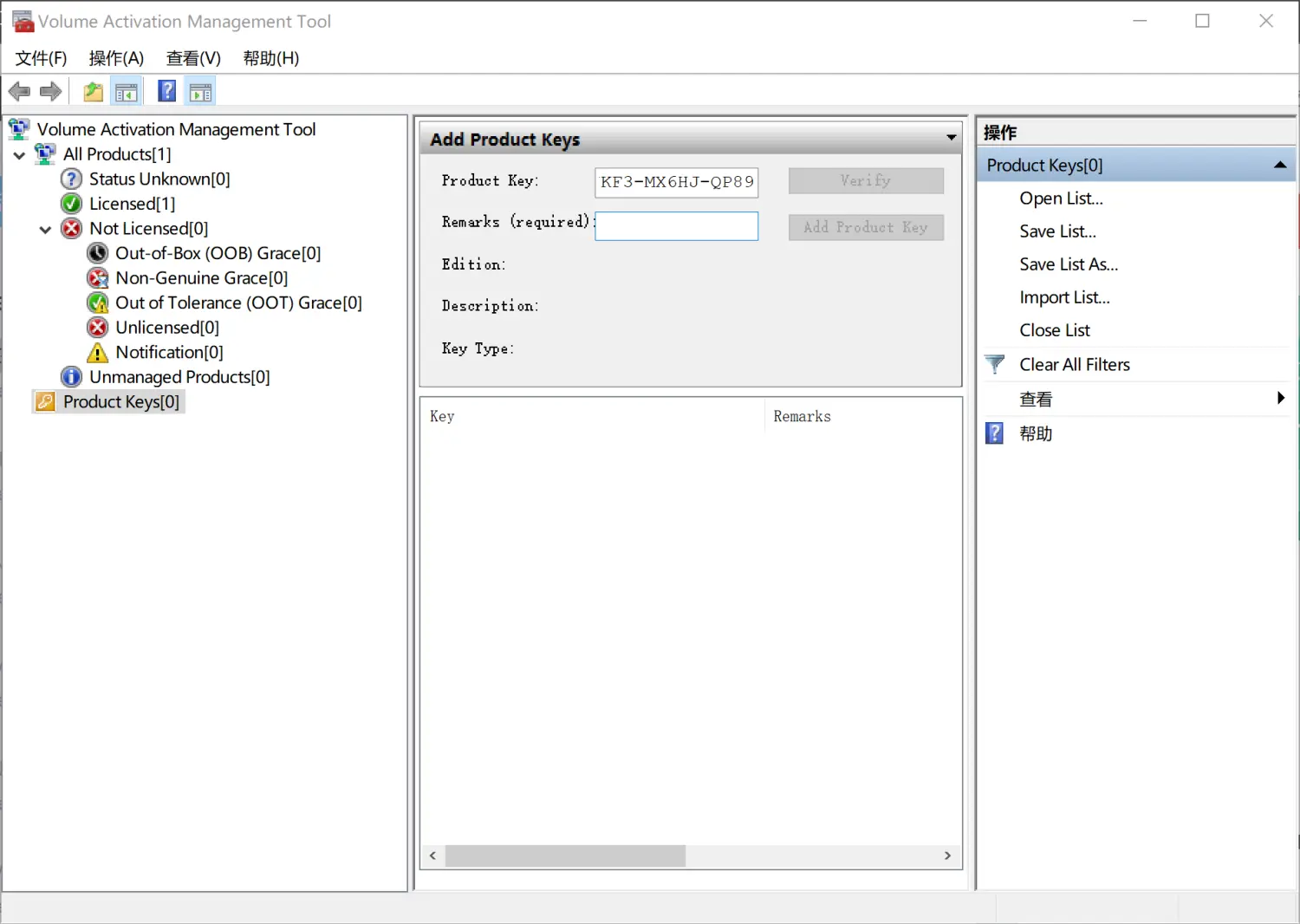Collapse the All Products tree node
This screenshot has height=924, width=1300.
click(19, 155)
